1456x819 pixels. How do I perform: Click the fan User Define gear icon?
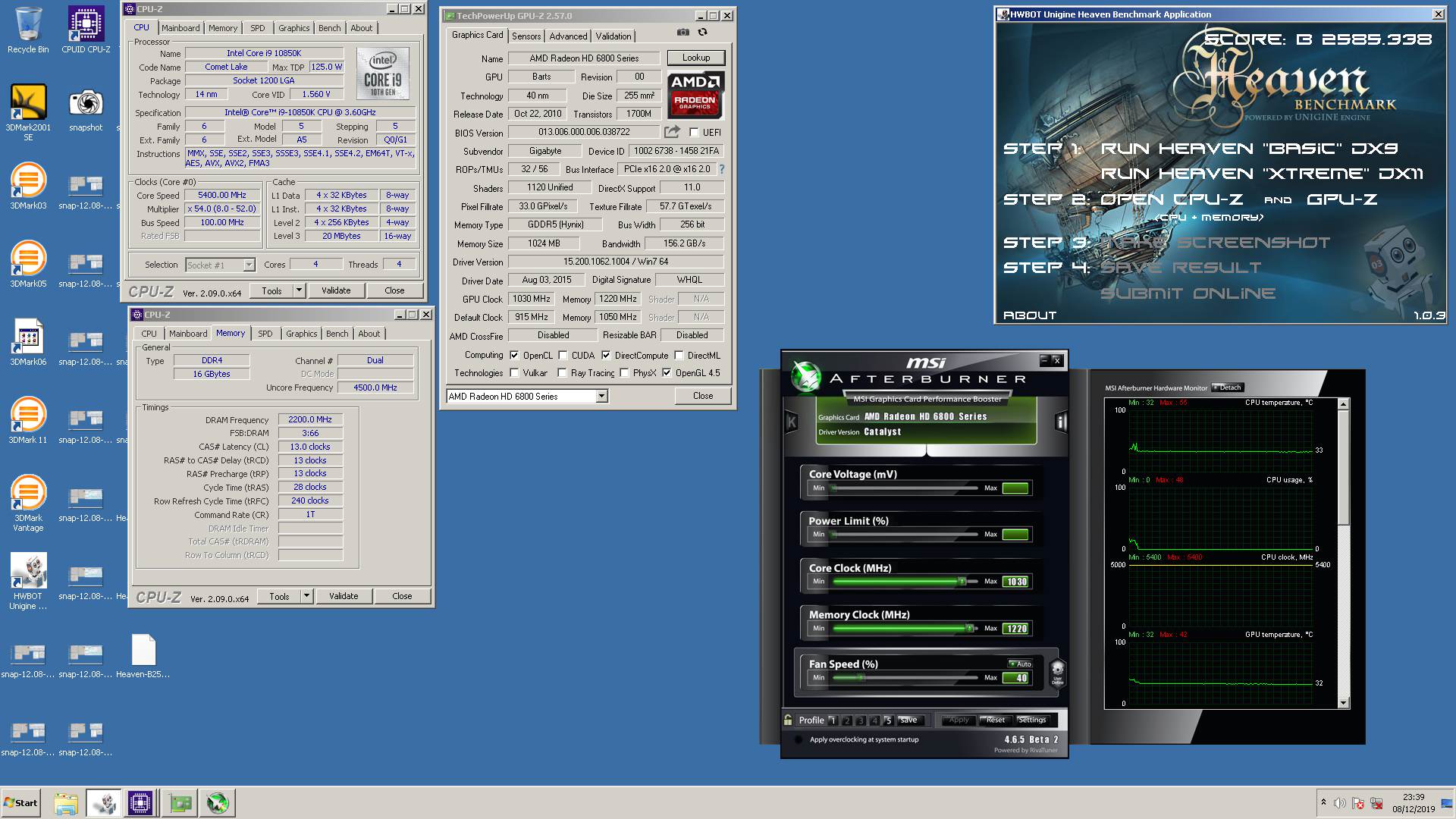[x=1057, y=673]
